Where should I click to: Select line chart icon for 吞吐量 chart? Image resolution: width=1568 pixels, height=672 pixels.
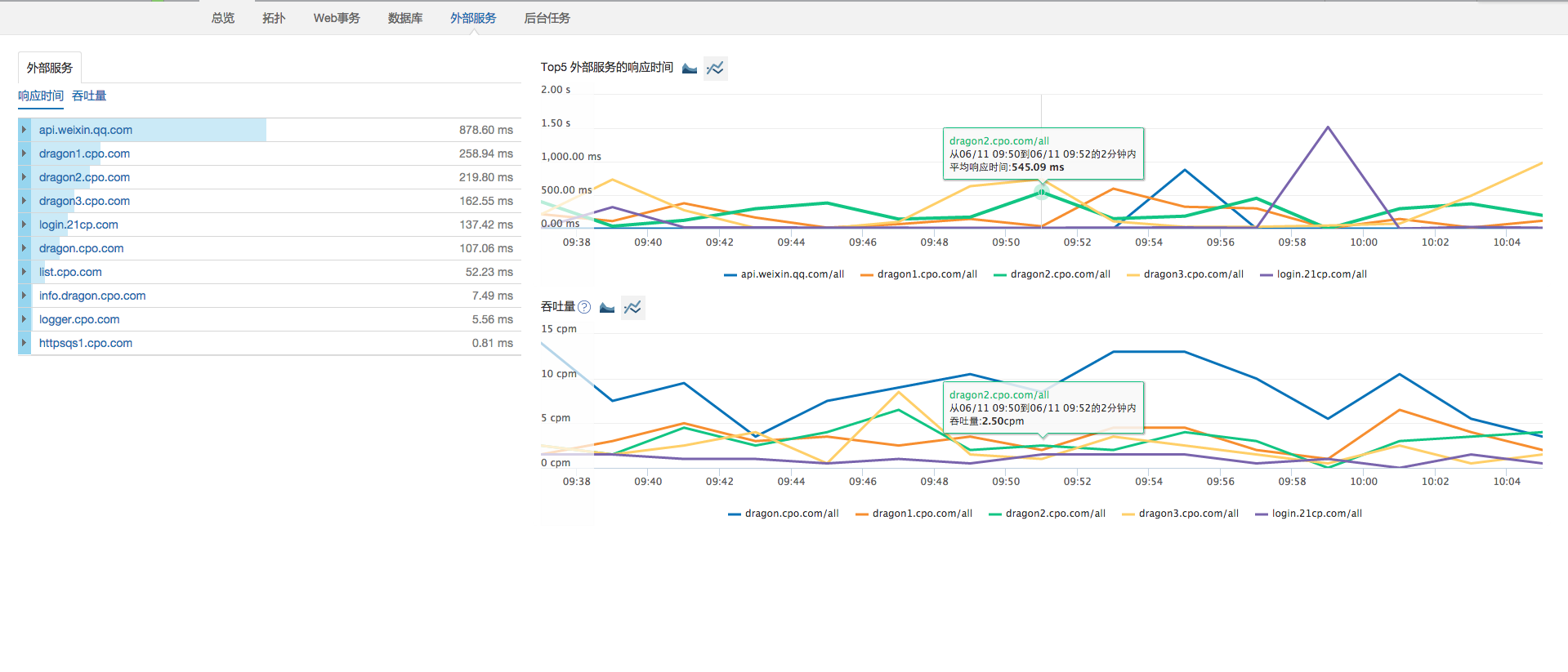(x=632, y=307)
